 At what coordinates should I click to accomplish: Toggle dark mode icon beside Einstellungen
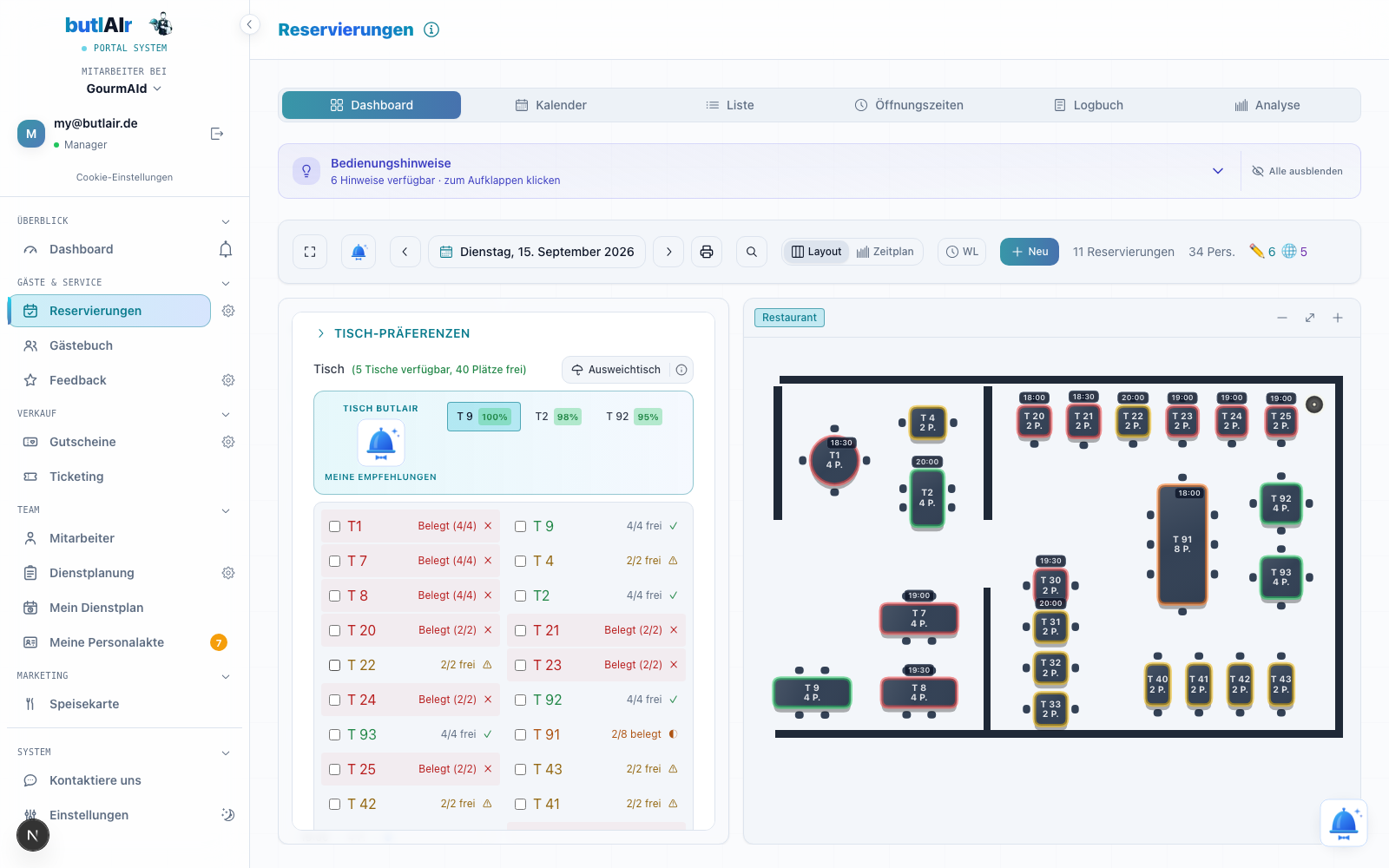[x=228, y=815]
